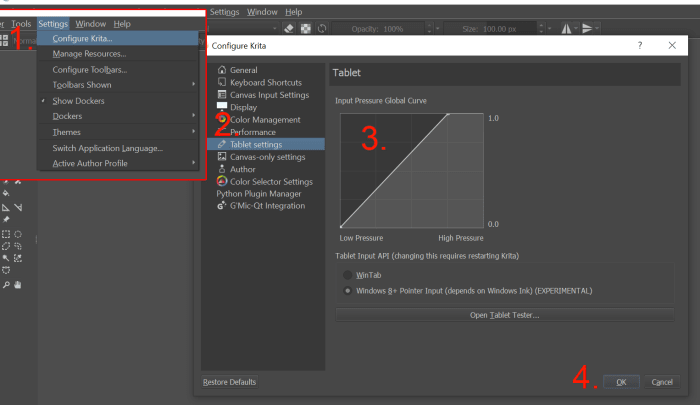The height and width of the screenshot is (405, 700).
Task: Select the Rectangular Selection tool
Action: pyautogui.click(x=6, y=234)
